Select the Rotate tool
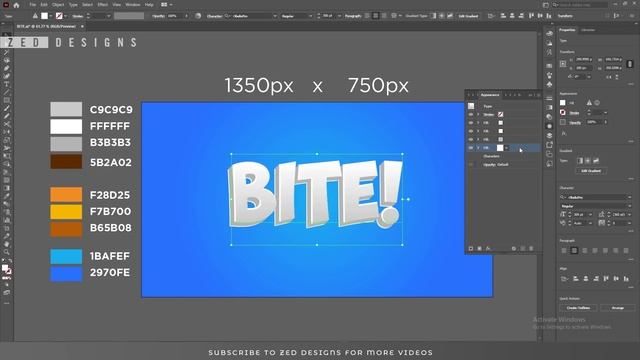640x360 pixels. pyautogui.click(x=7, y=131)
